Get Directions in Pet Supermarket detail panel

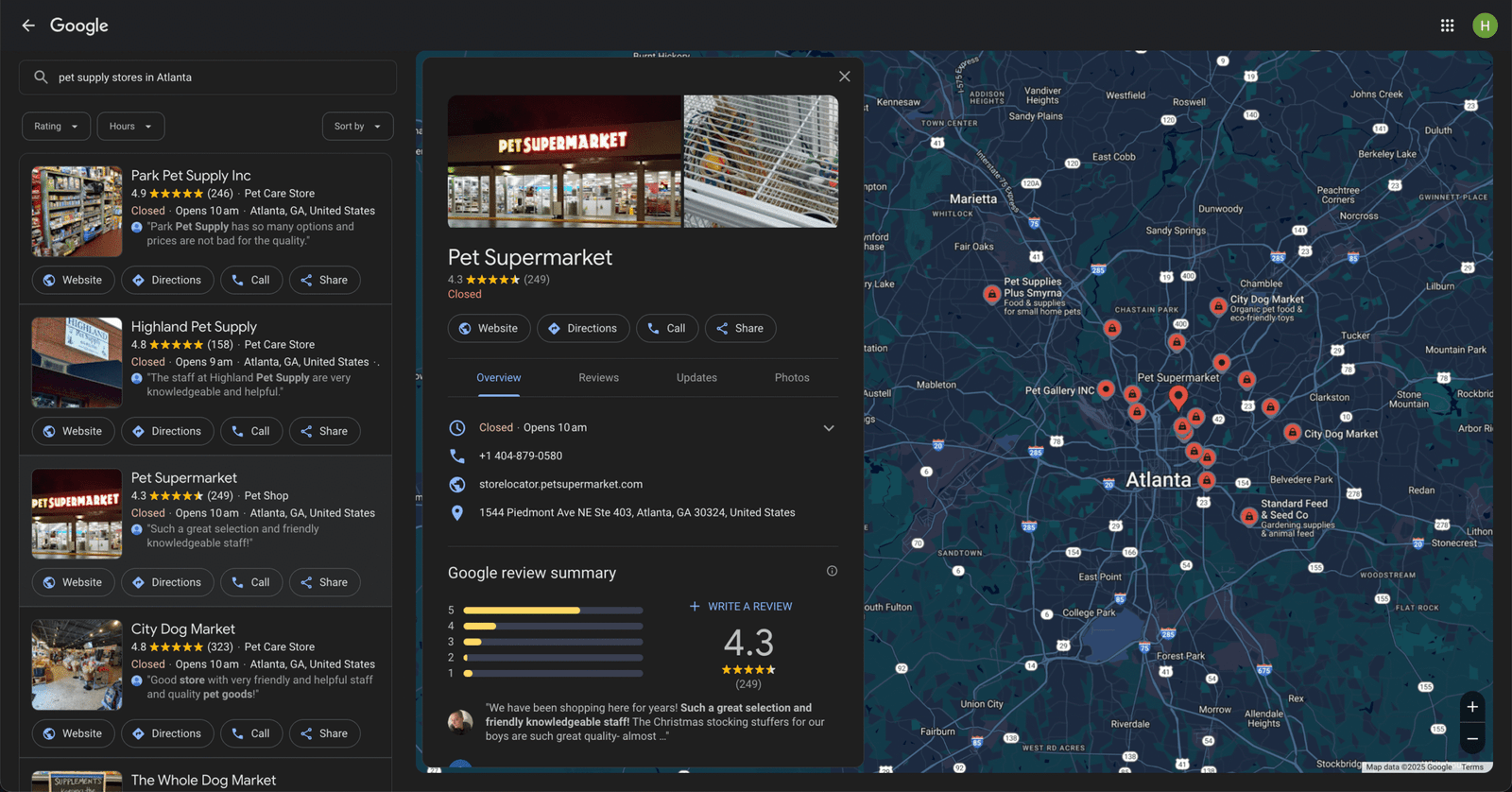tap(583, 329)
